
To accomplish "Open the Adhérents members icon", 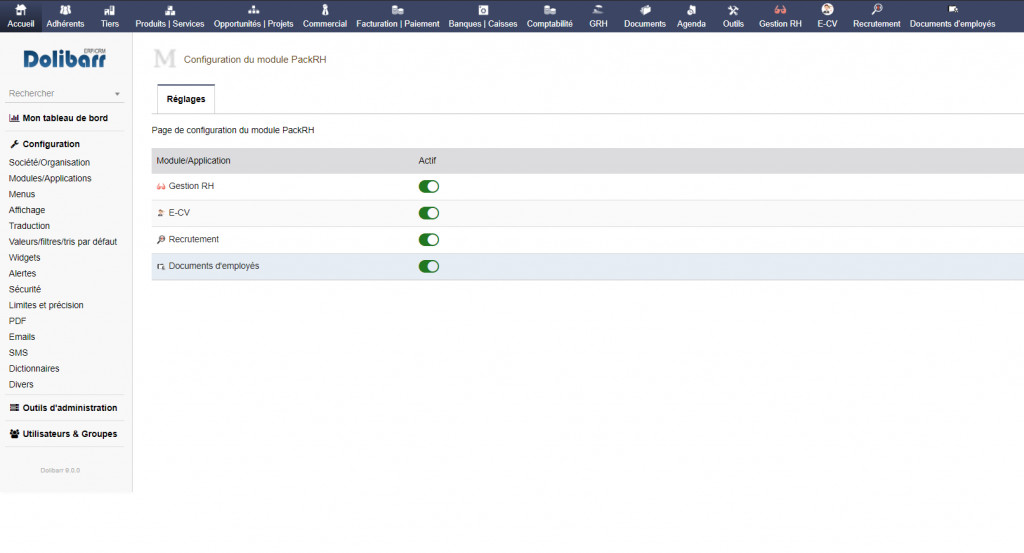I will [x=65, y=10].
